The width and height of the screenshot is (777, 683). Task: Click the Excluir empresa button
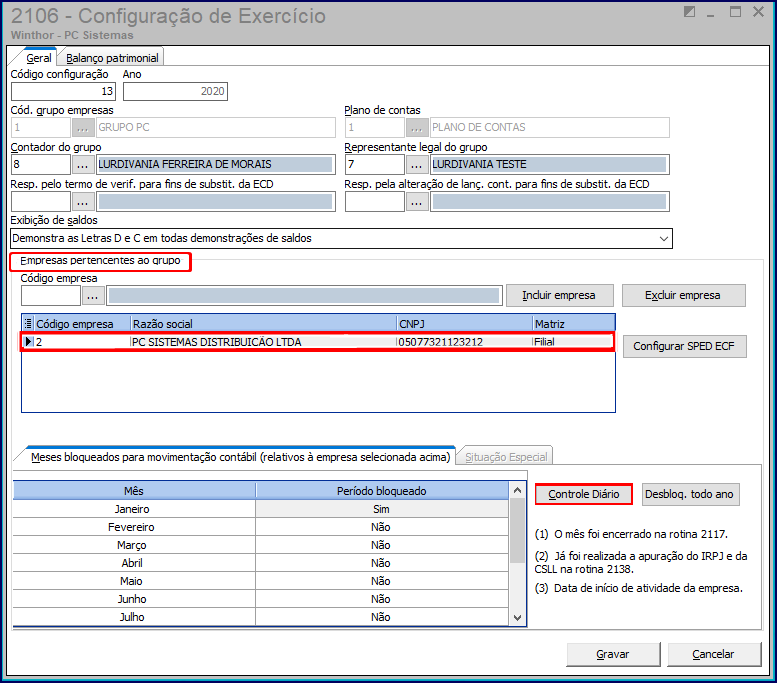click(683, 295)
